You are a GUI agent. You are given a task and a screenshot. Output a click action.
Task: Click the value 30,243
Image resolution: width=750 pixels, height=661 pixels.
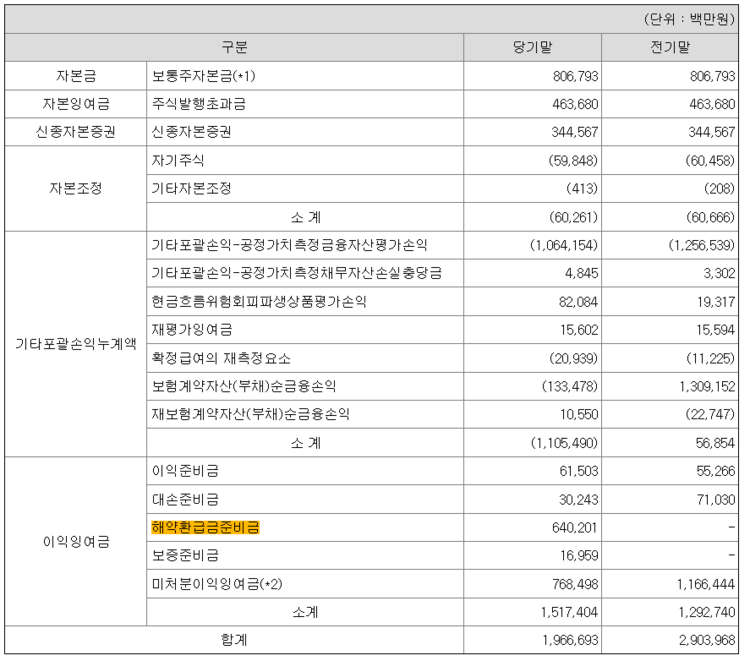tap(579, 500)
